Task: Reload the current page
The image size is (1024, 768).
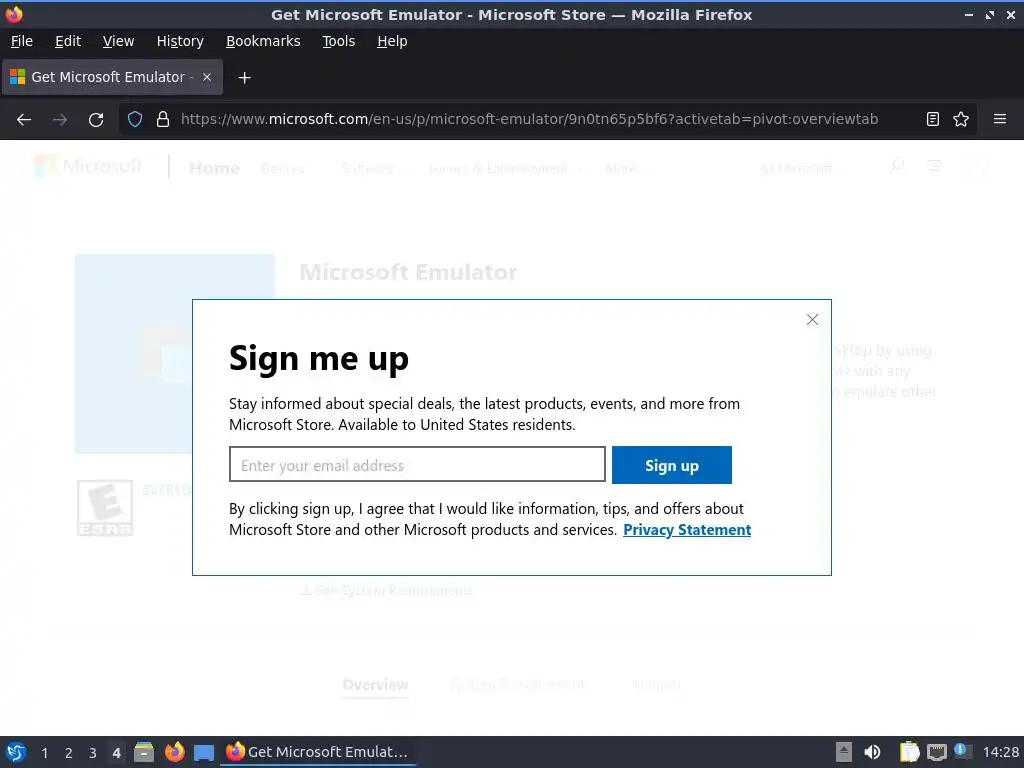Action: coord(96,120)
